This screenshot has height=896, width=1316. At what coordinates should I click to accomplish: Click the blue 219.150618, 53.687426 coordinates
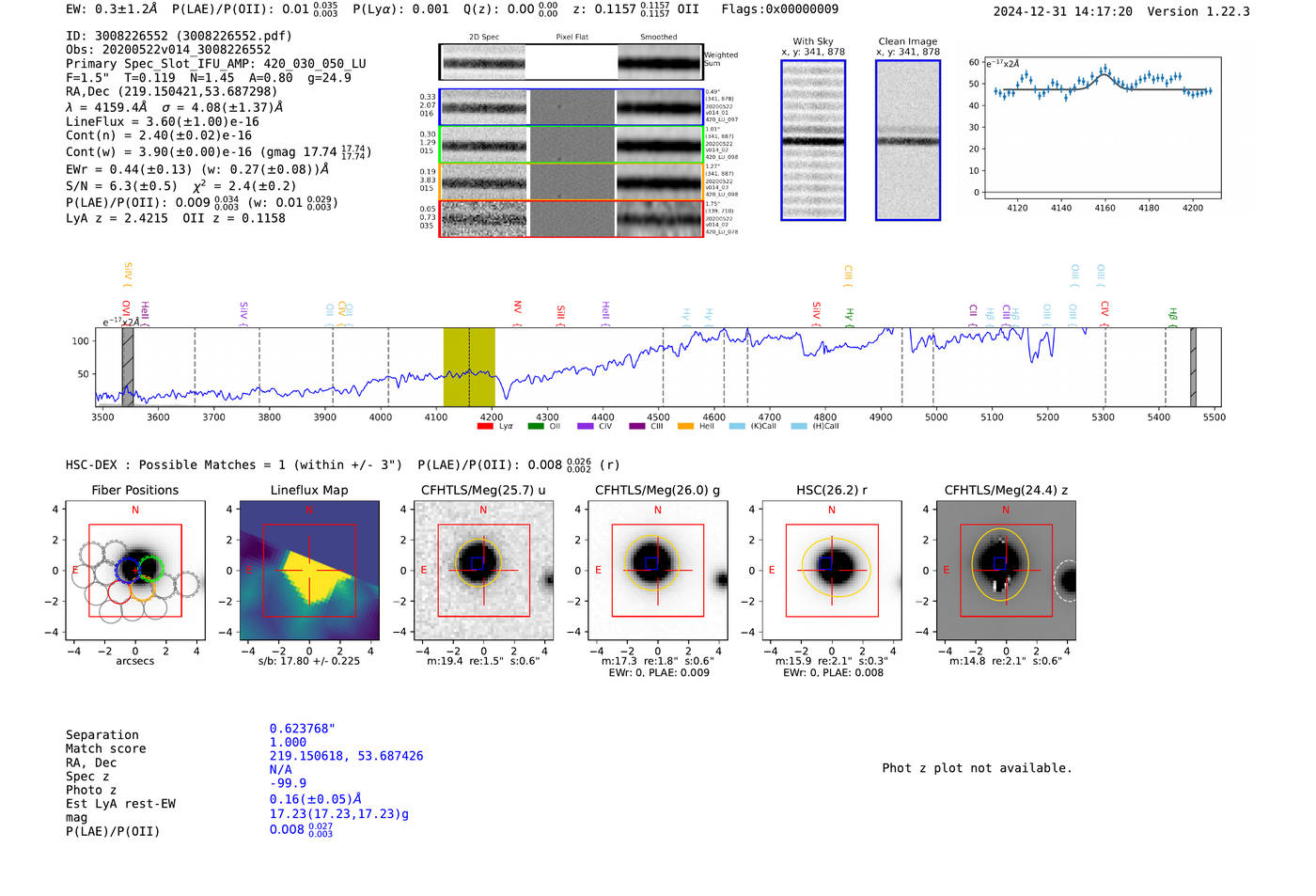pyautogui.click(x=346, y=756)
